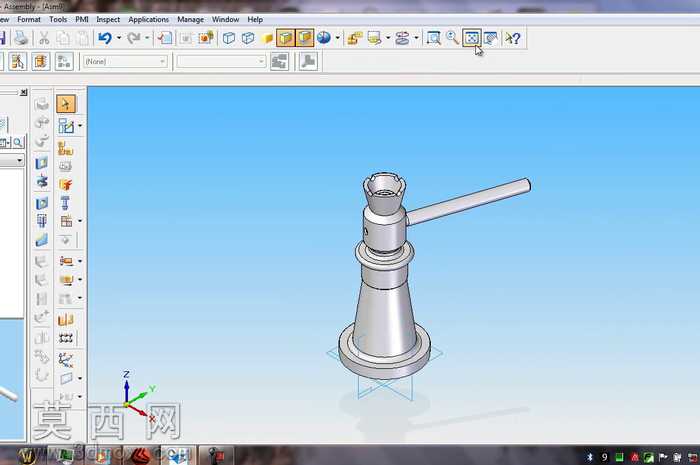Open the Manage menu

coord(191,20)
